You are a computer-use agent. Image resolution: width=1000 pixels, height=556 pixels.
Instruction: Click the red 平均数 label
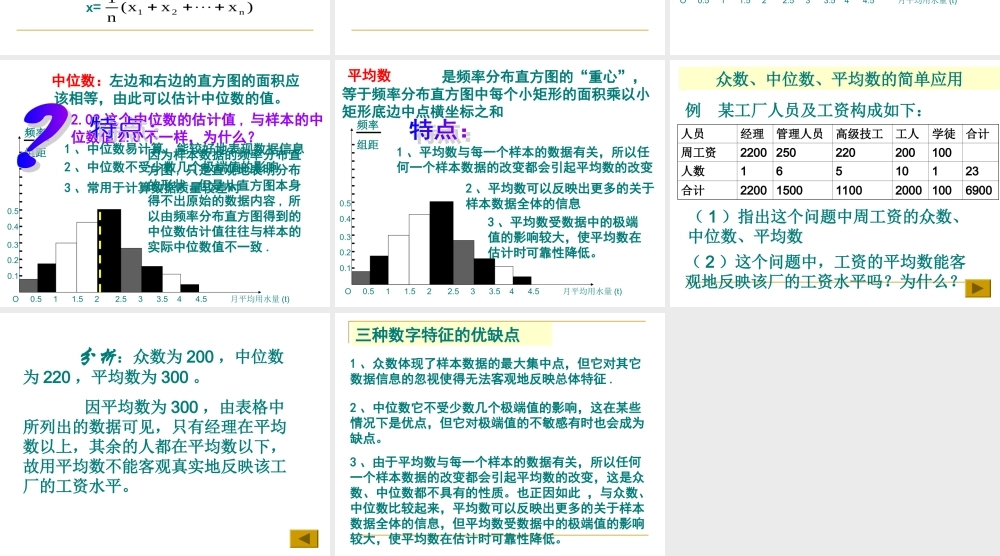click(369, 75)
